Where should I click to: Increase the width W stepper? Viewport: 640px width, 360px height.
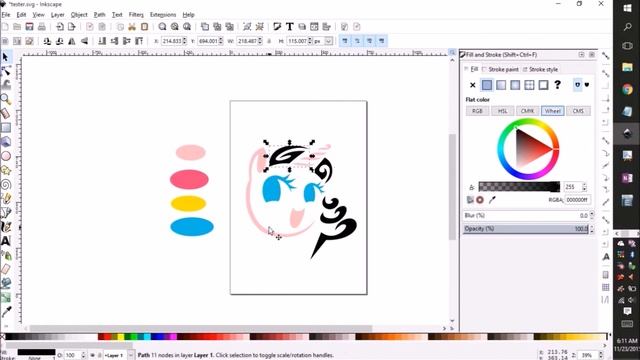click(260, 39)
